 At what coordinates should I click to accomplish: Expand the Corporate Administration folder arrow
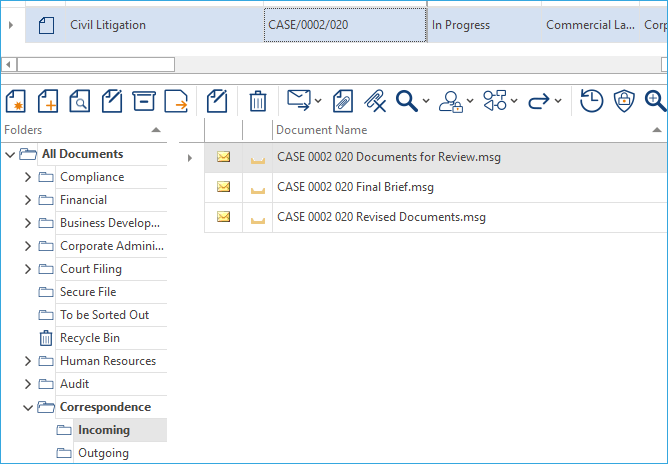coord(28,246)
